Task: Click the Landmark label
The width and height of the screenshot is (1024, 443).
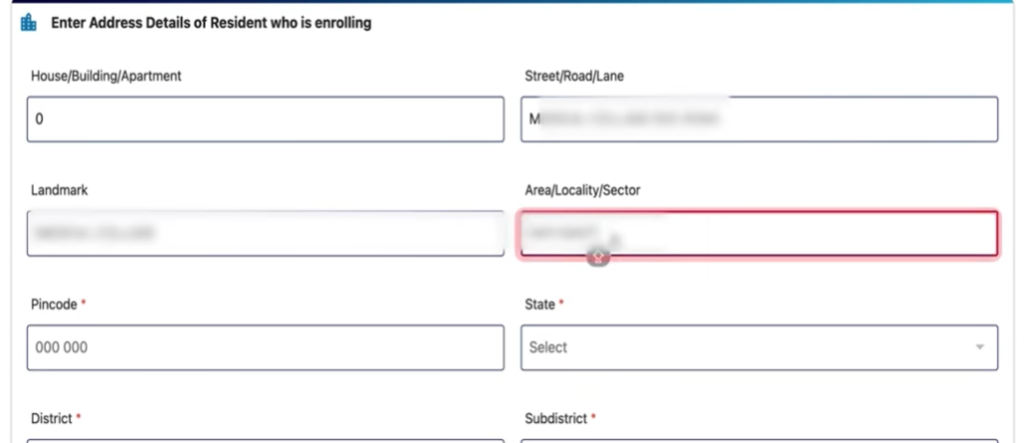Action: click(59, 190)
